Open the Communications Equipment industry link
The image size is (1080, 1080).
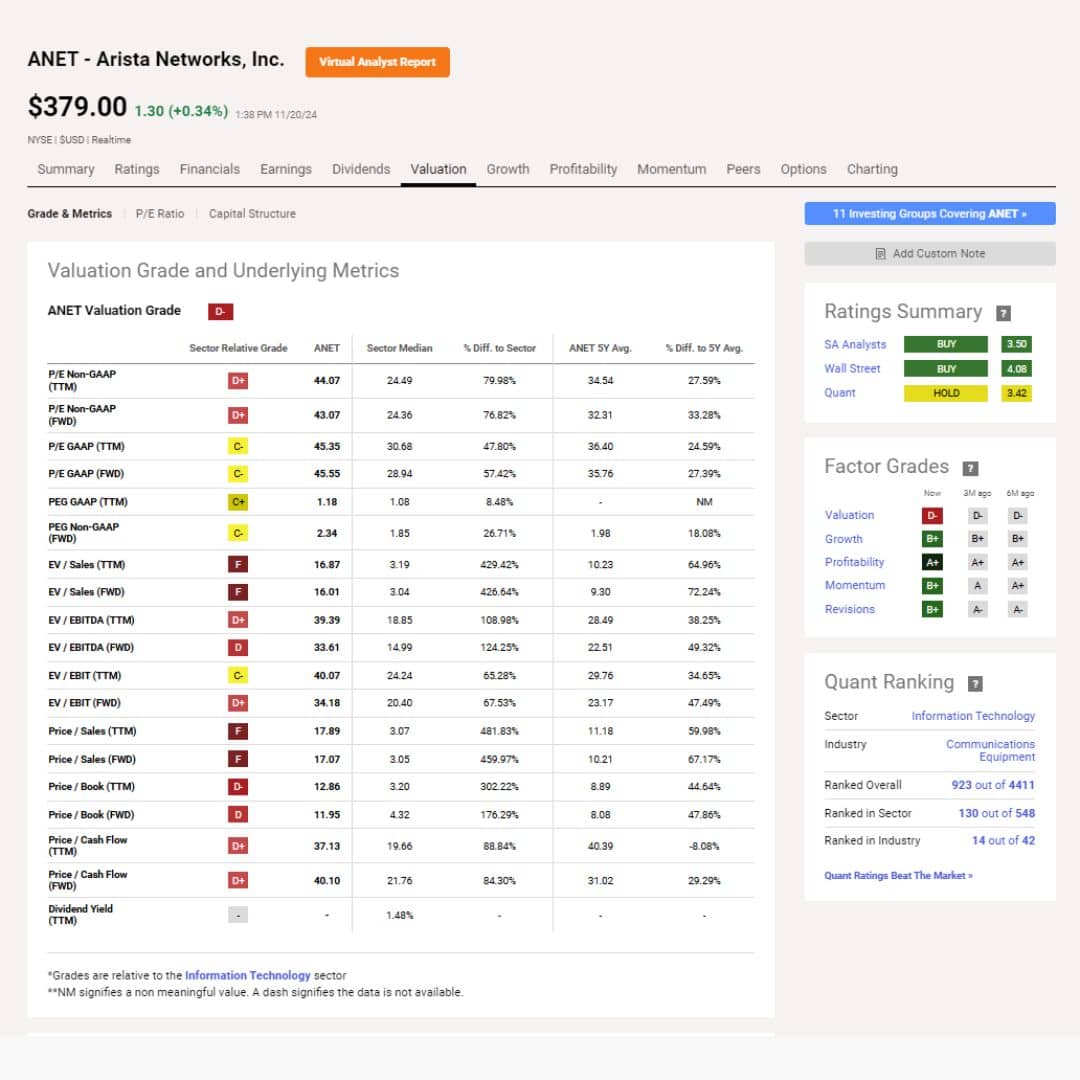990,750
